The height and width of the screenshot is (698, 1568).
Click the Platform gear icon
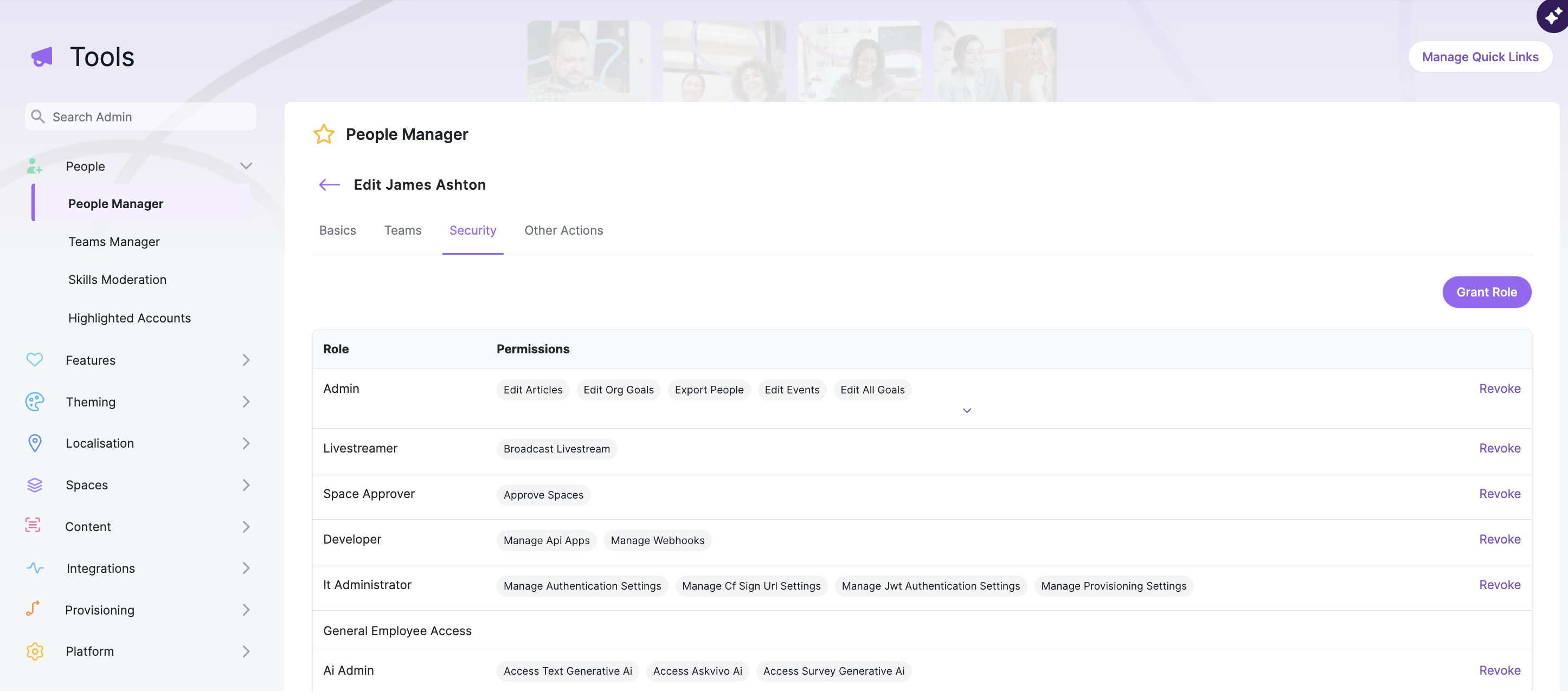point(35,652)
